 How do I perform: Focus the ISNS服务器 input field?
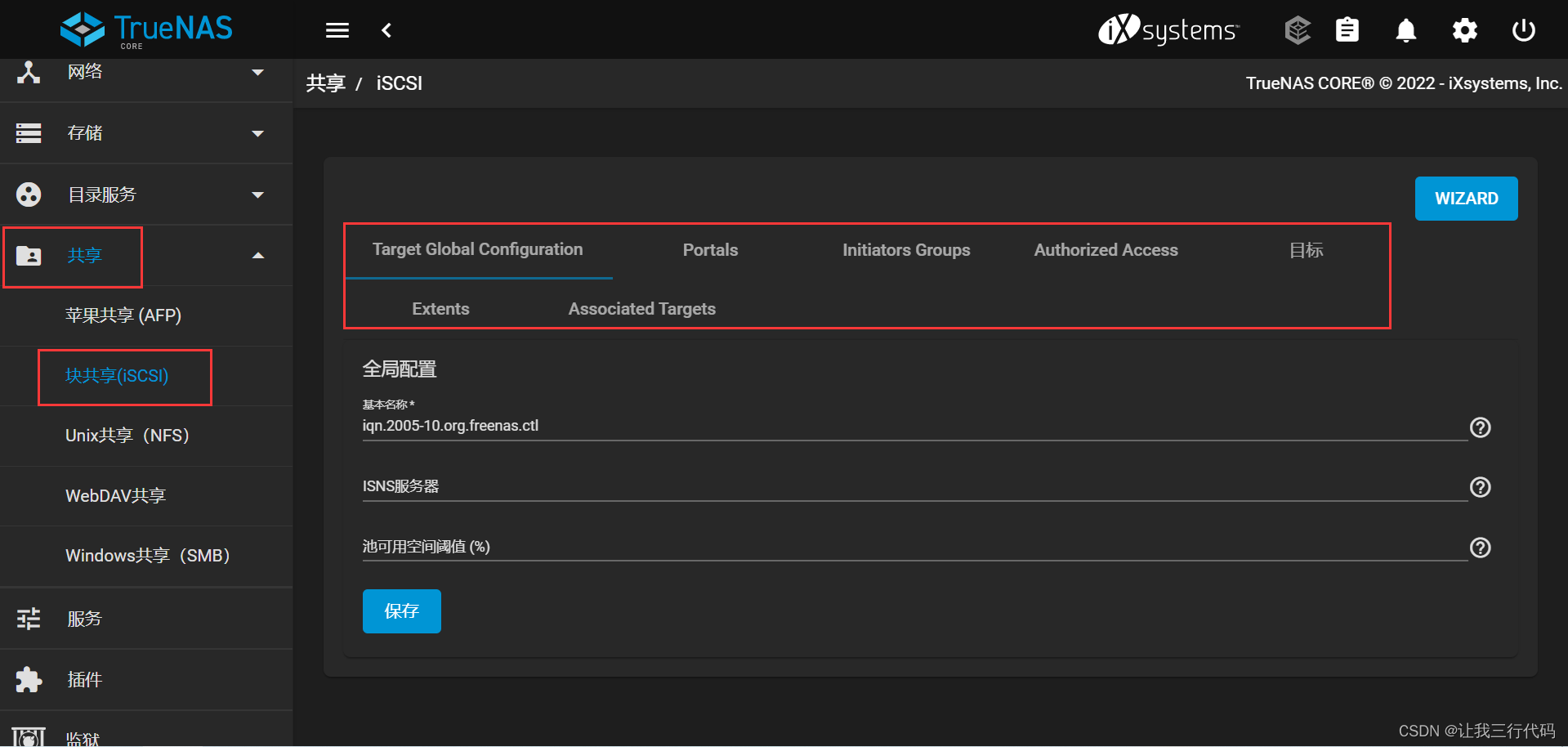915,486
